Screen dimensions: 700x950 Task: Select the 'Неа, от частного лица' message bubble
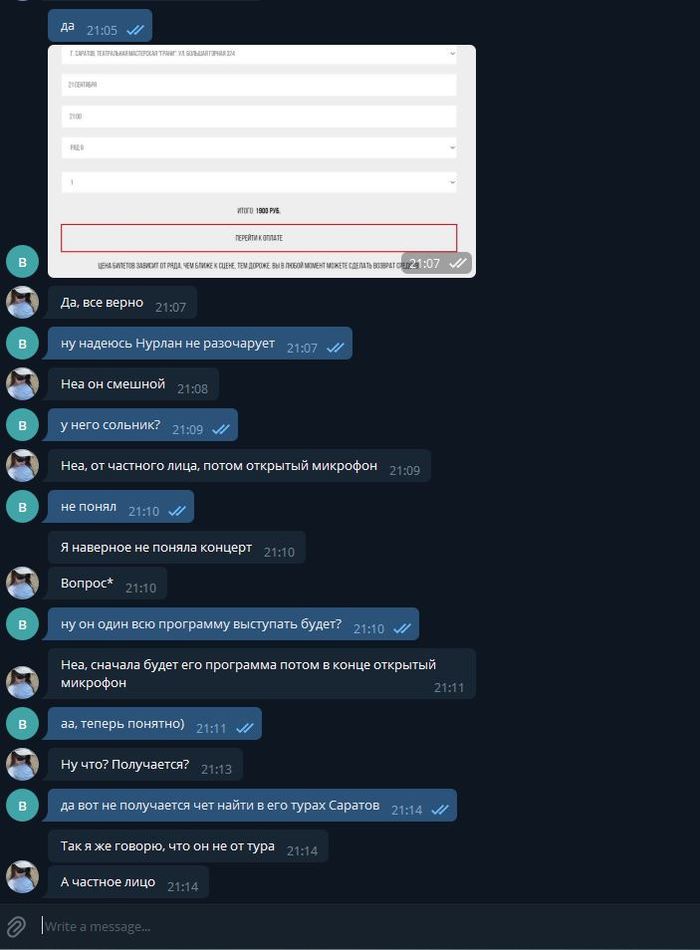pyautogui.click(x=239, y=466)
